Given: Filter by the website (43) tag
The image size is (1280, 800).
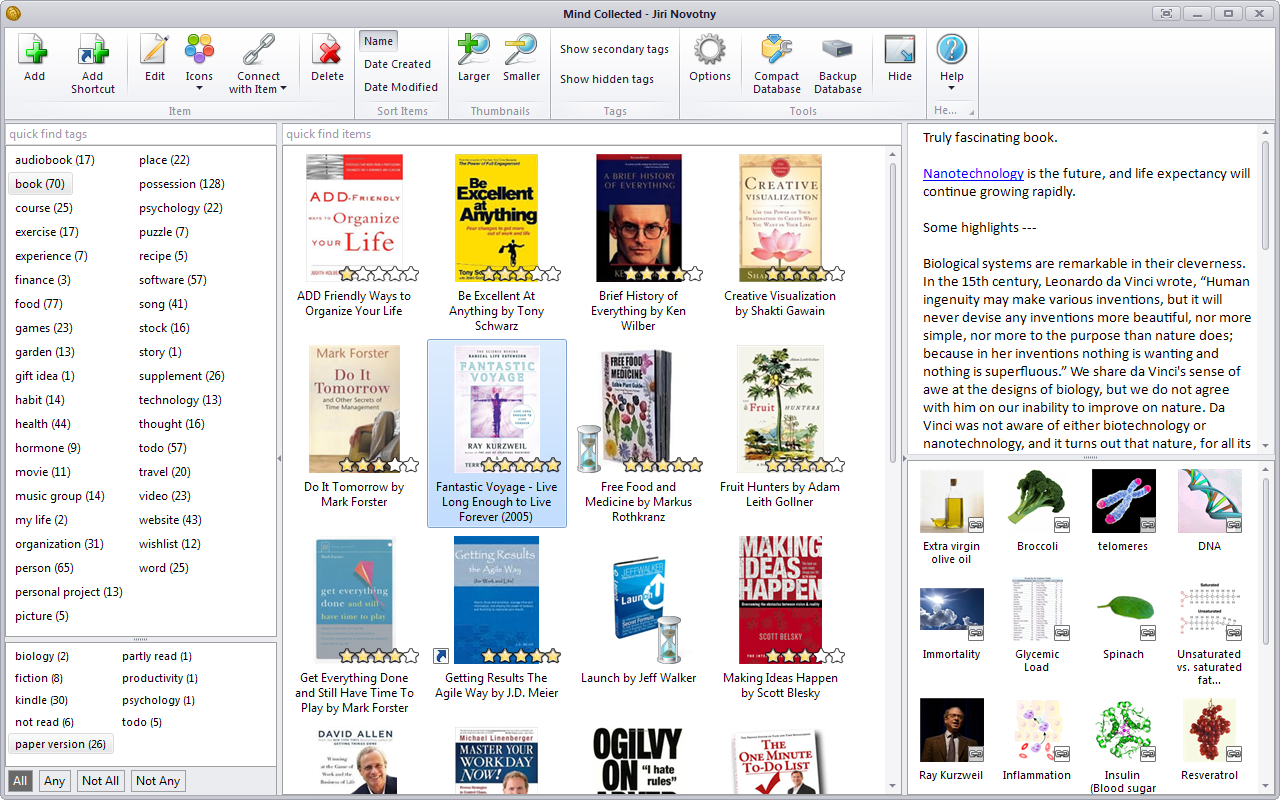Looking at the screenshot, I should tap(171, 520).
